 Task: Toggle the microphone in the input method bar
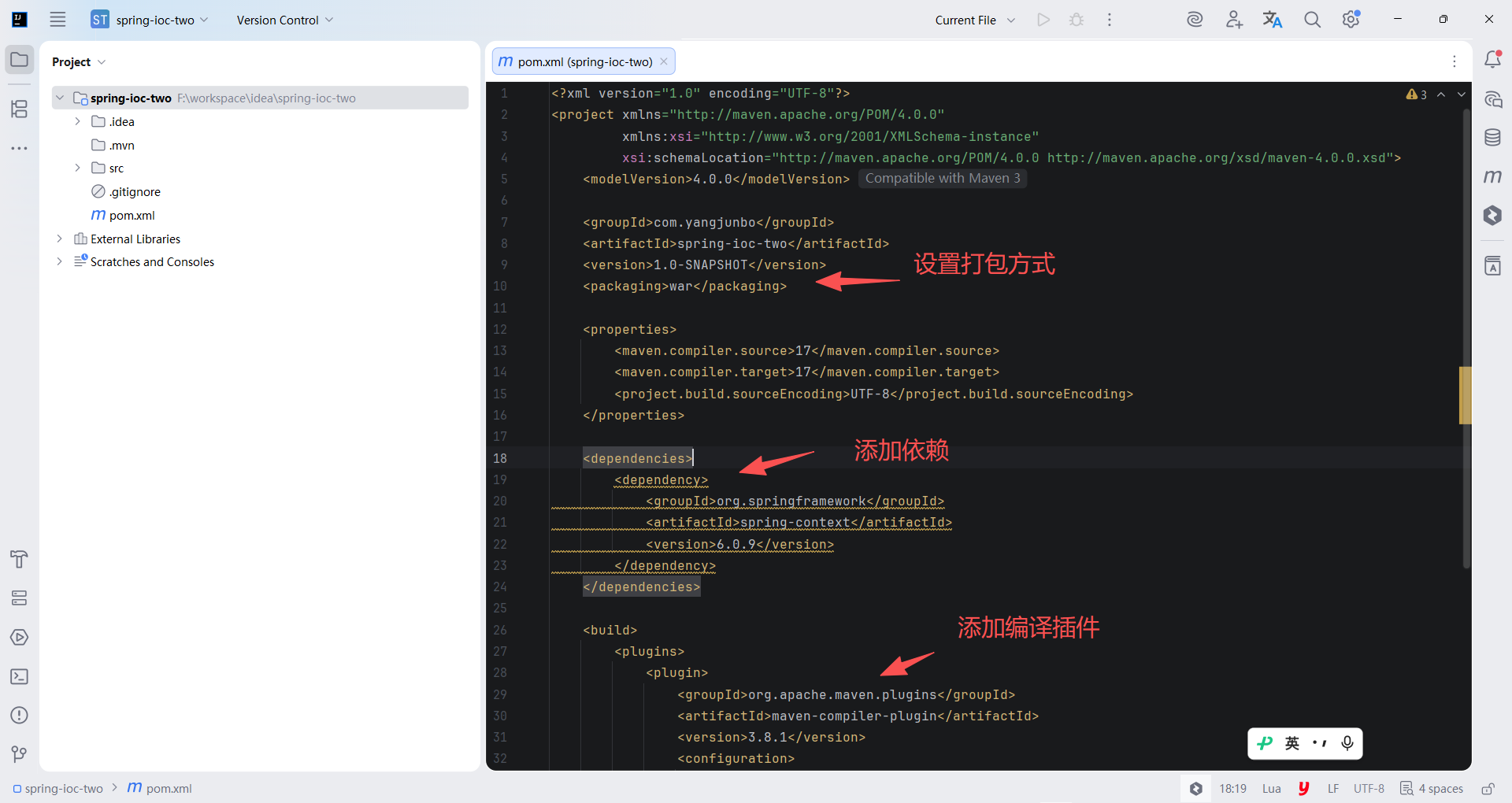coord(1347,743)
